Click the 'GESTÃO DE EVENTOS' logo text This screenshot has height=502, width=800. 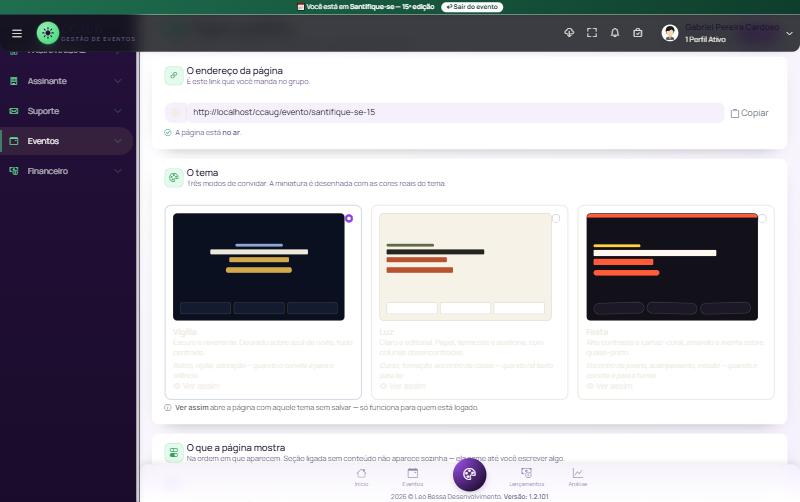coord(98,39)
